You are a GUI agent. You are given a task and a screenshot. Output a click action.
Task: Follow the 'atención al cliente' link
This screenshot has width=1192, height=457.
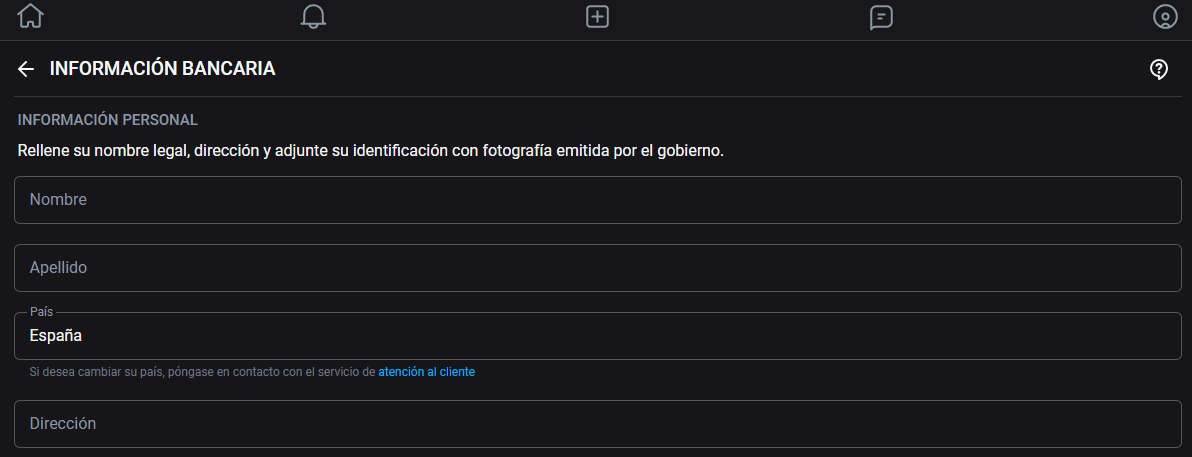(426, 372)
